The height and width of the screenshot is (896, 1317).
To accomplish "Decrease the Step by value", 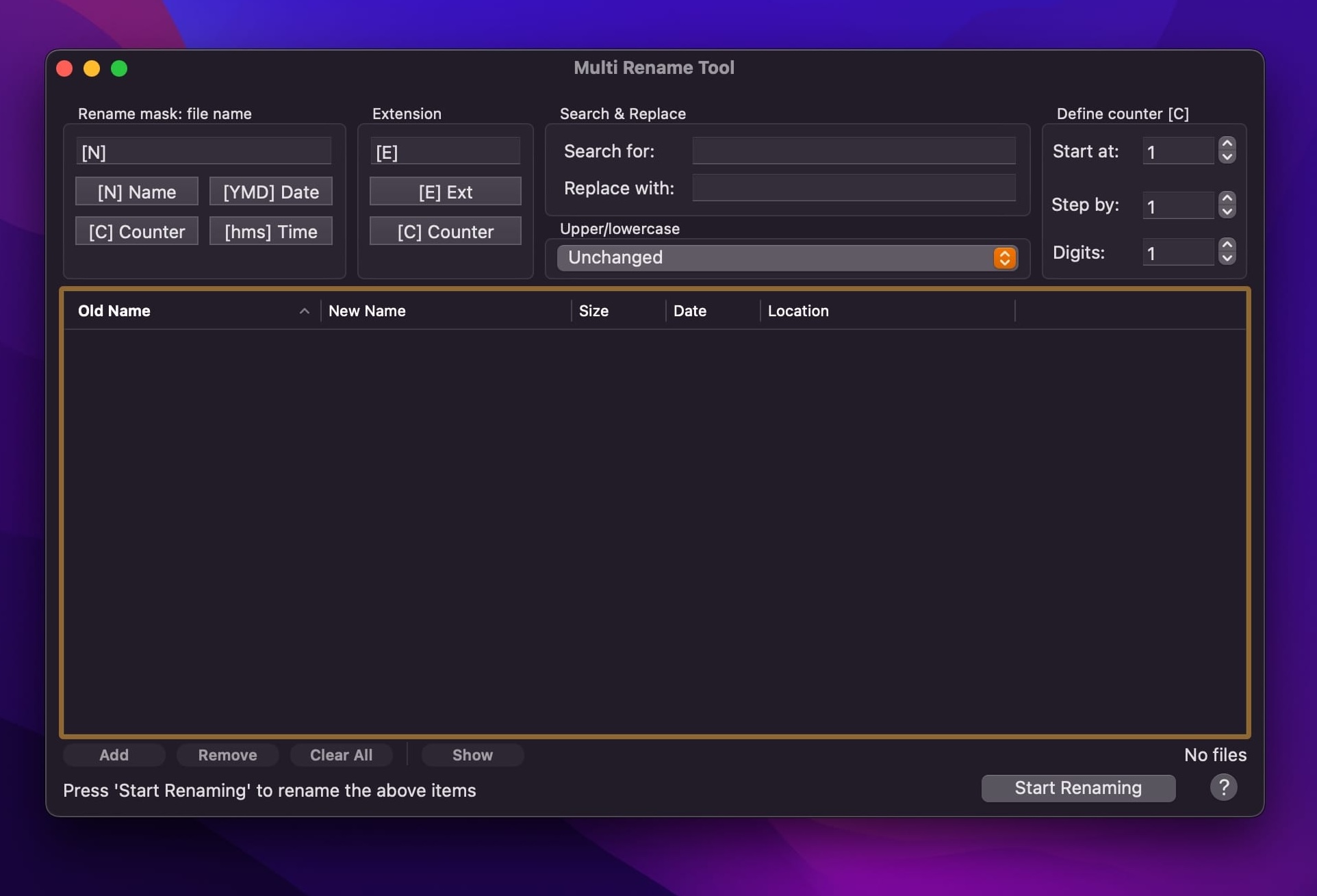I will (1227, 211).
